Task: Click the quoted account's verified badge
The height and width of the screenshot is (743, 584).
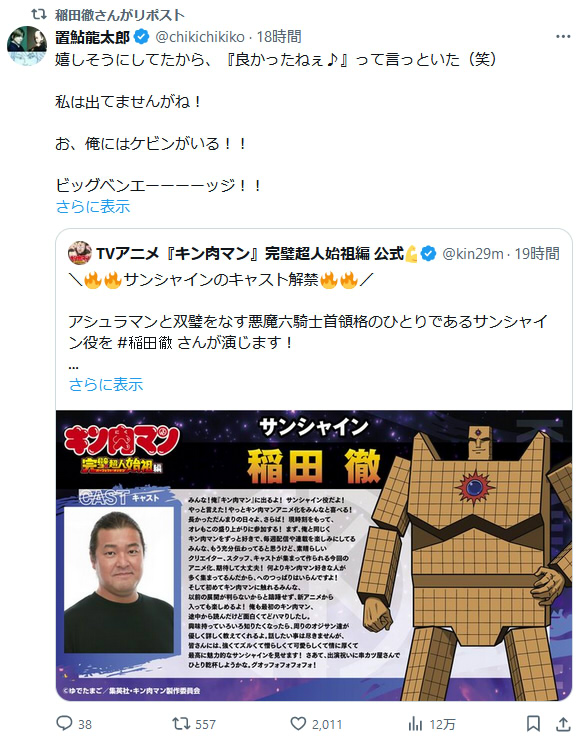Action: coord(429,254)
